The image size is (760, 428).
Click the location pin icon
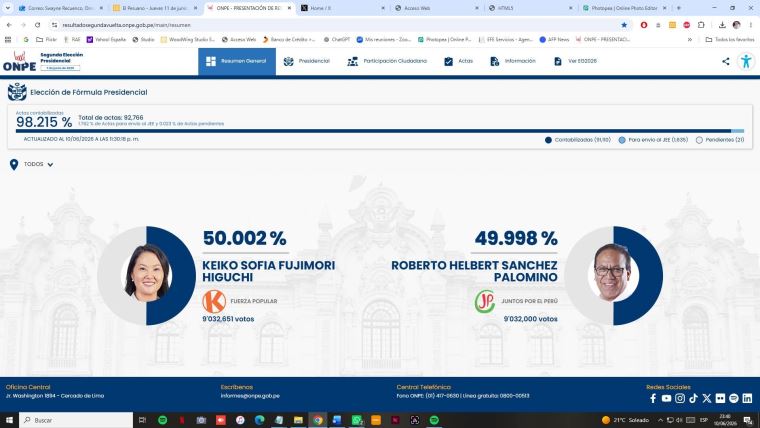(14, 165)
